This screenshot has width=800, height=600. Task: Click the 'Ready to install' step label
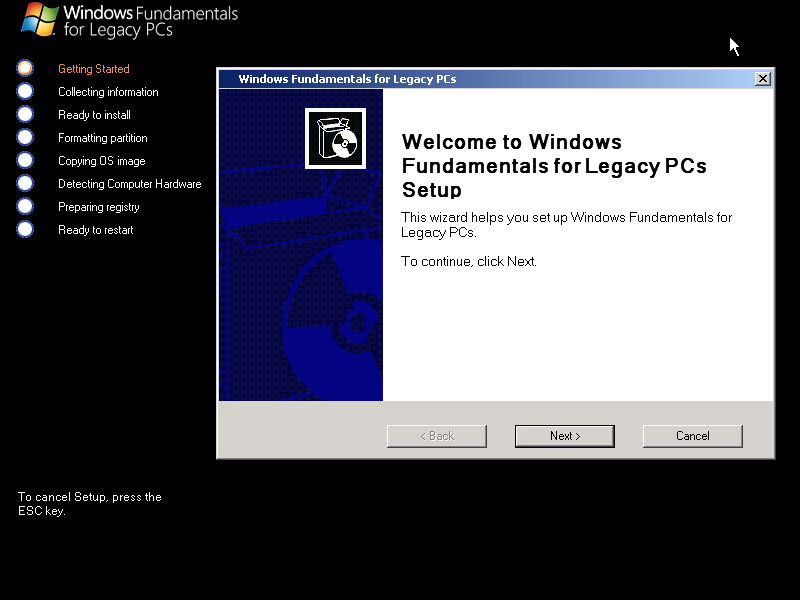(94, 115)
